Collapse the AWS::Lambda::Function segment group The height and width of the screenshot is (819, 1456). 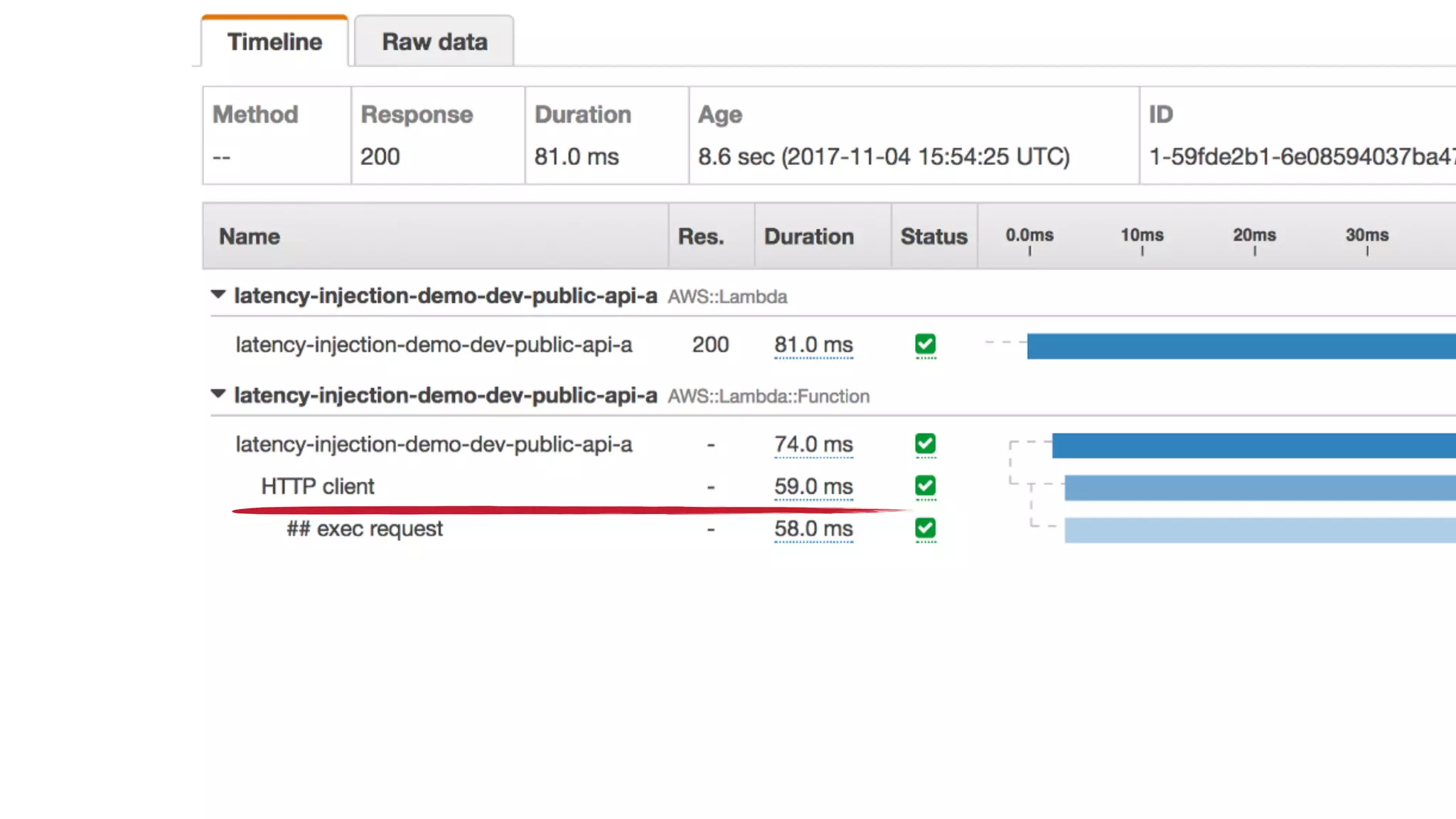tap(218, 394)
